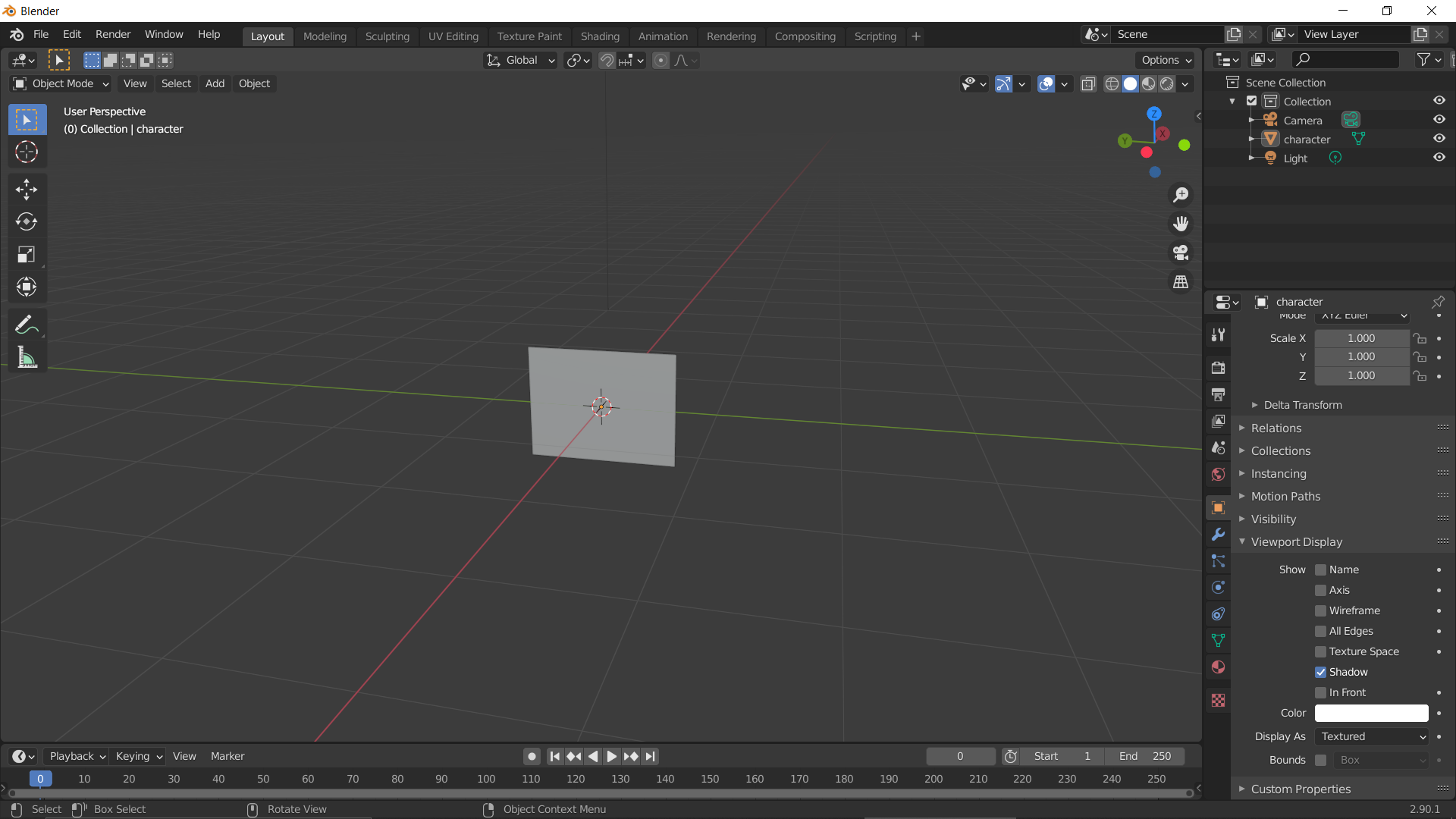Enable the All Edges checkbox
This screenshot has height=819, width=1456.
pyautogui.click(x=1320, y=631)
